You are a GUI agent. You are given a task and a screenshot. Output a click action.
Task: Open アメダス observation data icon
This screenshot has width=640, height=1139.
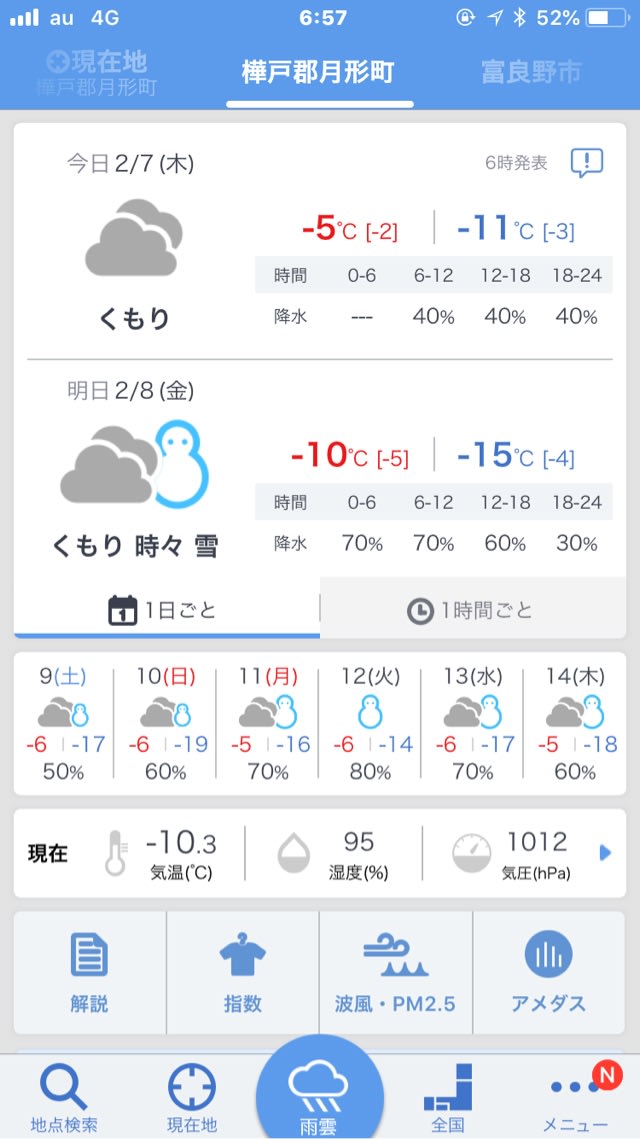[x=548, y=972]
